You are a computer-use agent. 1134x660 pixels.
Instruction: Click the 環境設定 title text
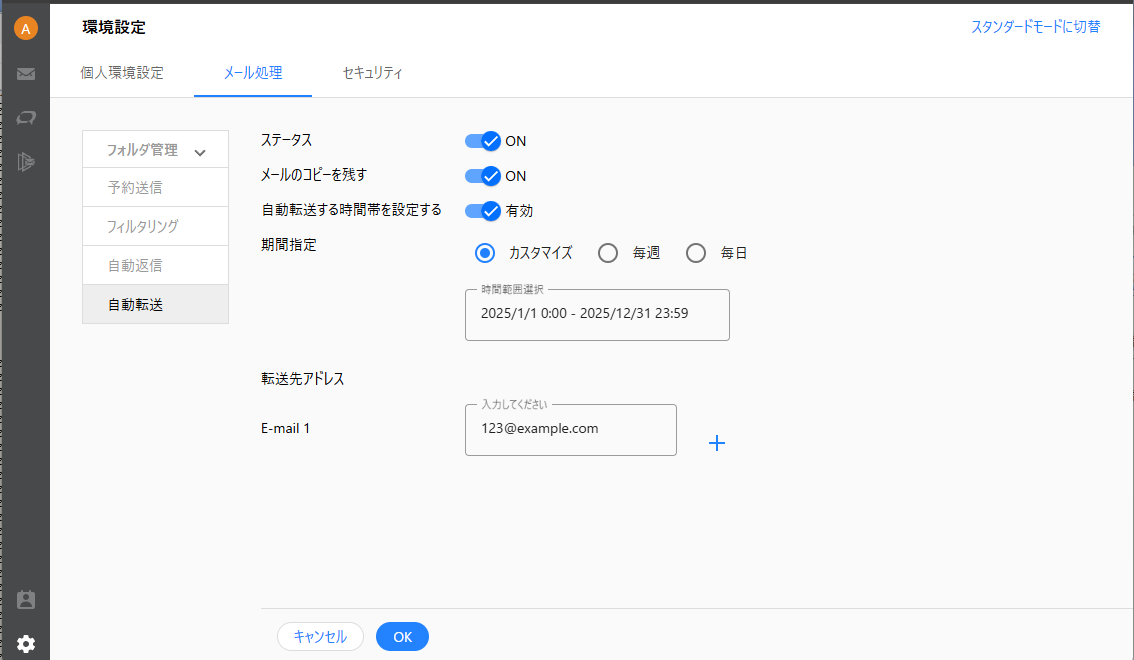(114, 27)
